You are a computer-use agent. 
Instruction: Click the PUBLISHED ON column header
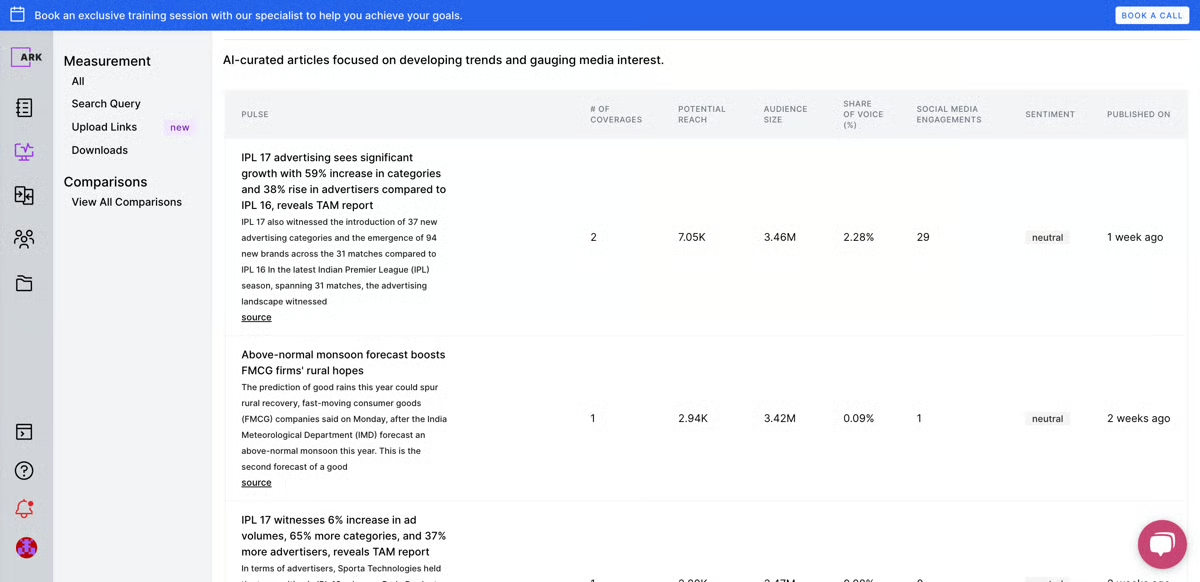pos(1138,114)
